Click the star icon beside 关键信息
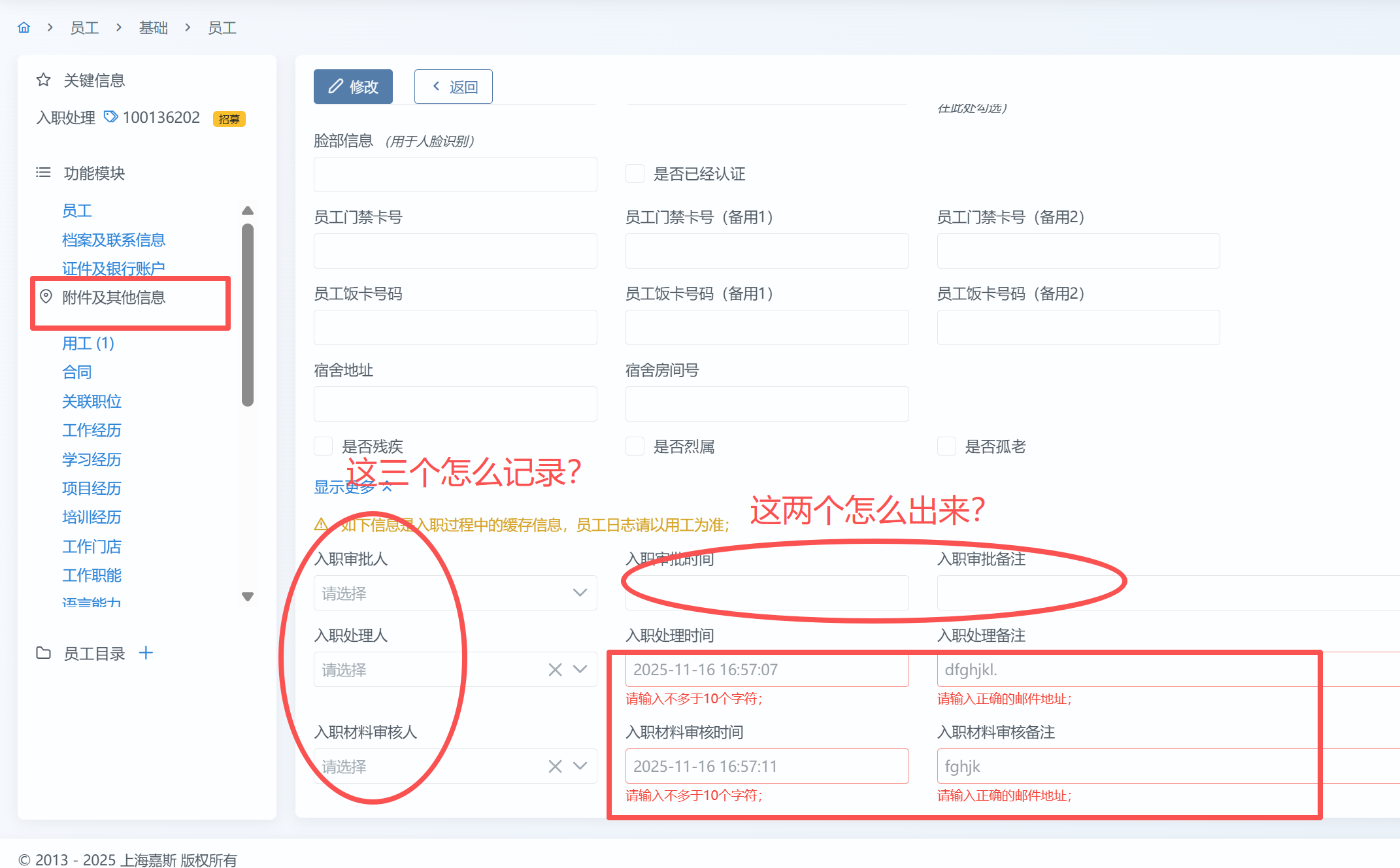Image resolution: width=1400 pixels, height=868 pixels. pyautogui.click(x=43, y=80)
